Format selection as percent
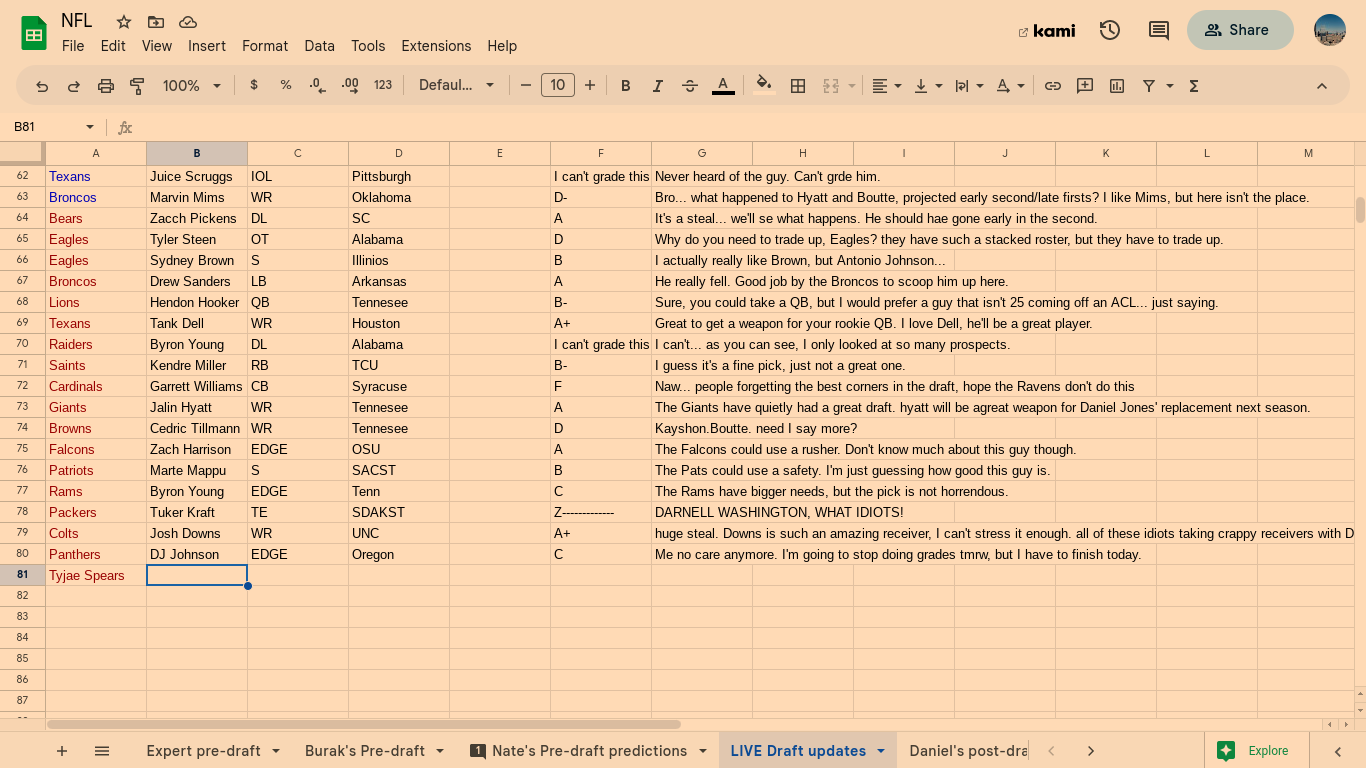This screenshot has height=768, width=1366. [286, 86]
